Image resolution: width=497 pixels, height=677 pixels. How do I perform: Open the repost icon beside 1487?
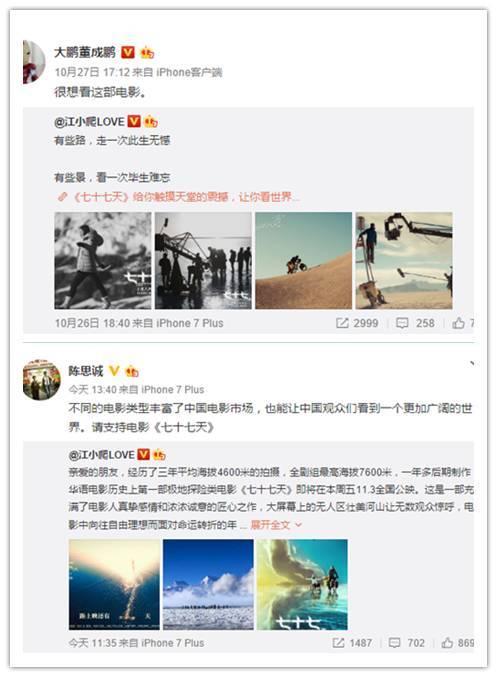pyautogui.click(x=339, y=642)
